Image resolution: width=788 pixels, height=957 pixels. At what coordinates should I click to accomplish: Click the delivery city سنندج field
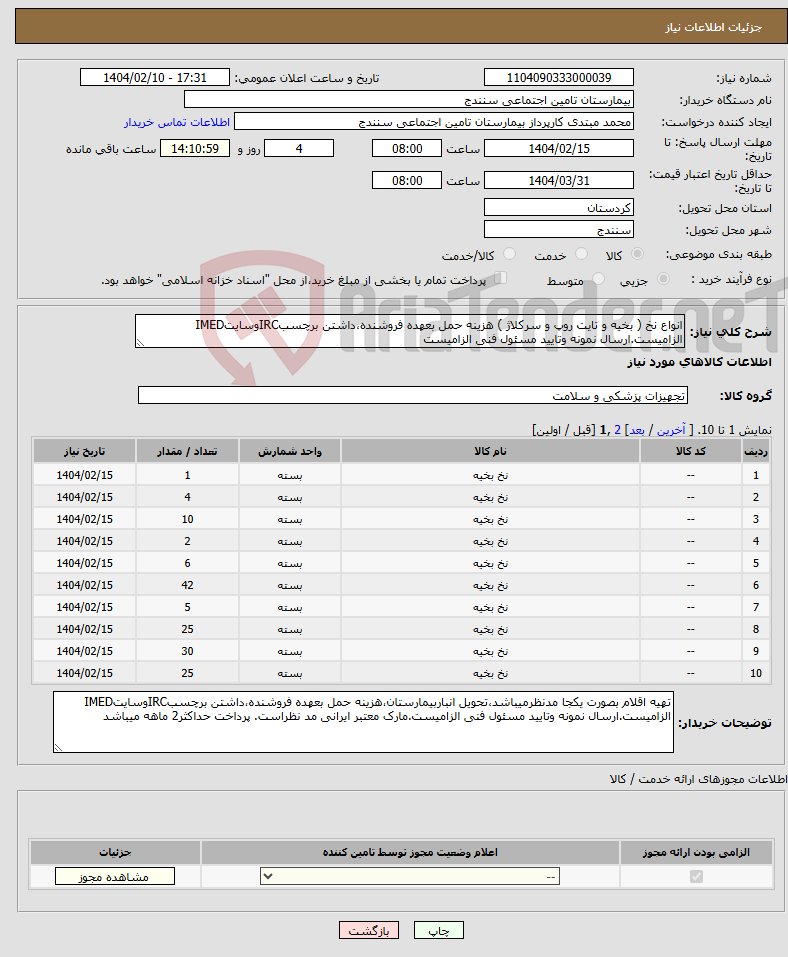pos(558,229)
